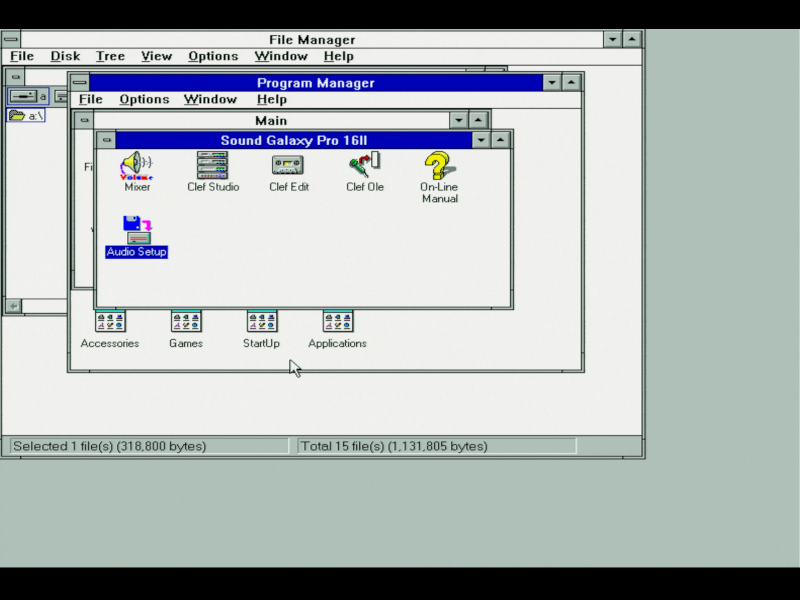800x600 pixels.
Task: Open Main window control menu box
Action: [84, 120]
